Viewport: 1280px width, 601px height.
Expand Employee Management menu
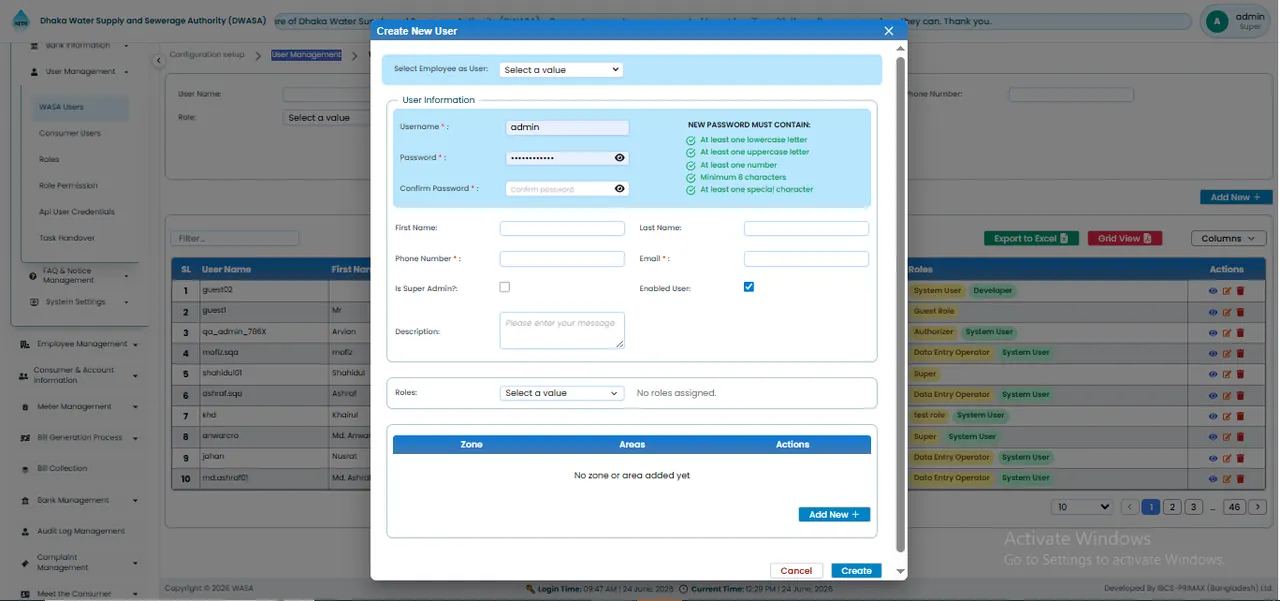point(79,344)
